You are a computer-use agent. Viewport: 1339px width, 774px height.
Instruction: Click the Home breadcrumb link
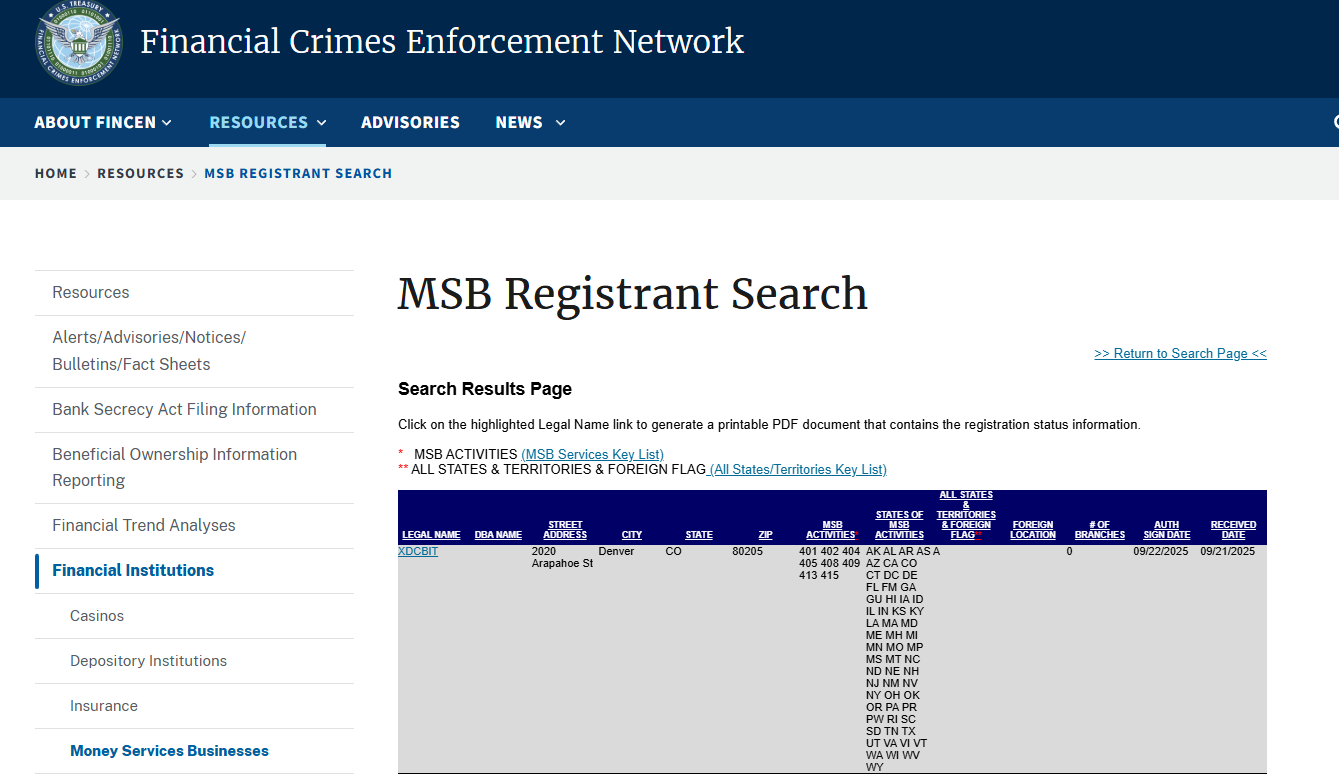point(56,173)
